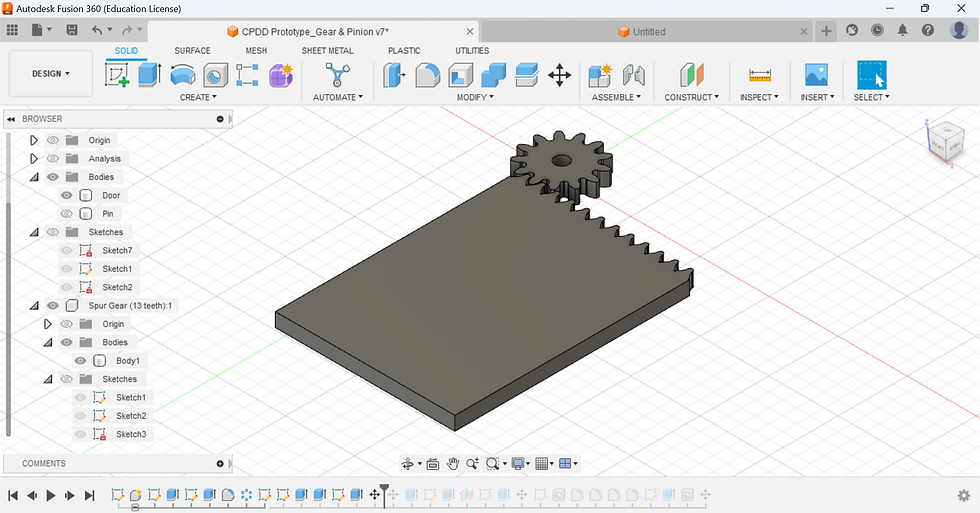Viewport: 980px width, 513px height.
Task: Expand the top-level Origin folder
Action: pos(34,140)
